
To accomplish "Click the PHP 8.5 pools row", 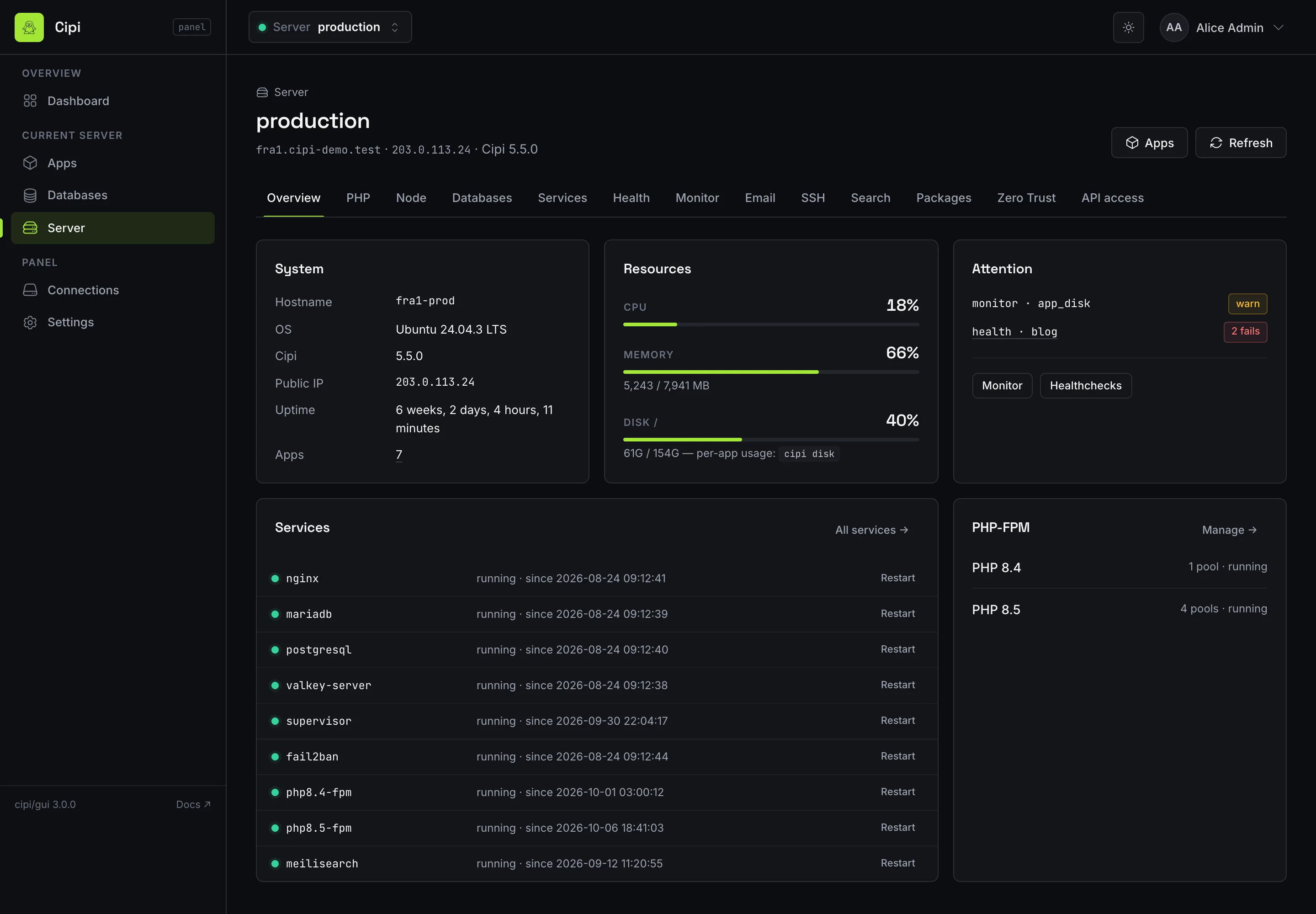I will coord(1119,609).
